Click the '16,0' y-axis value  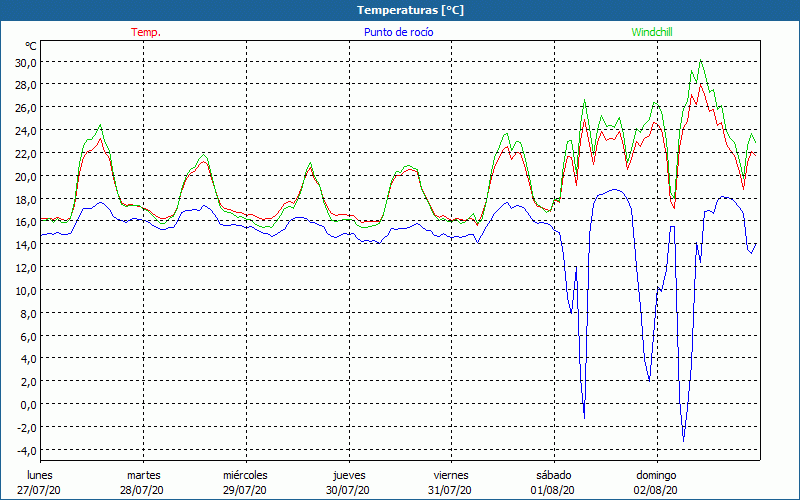coord(26,222)
